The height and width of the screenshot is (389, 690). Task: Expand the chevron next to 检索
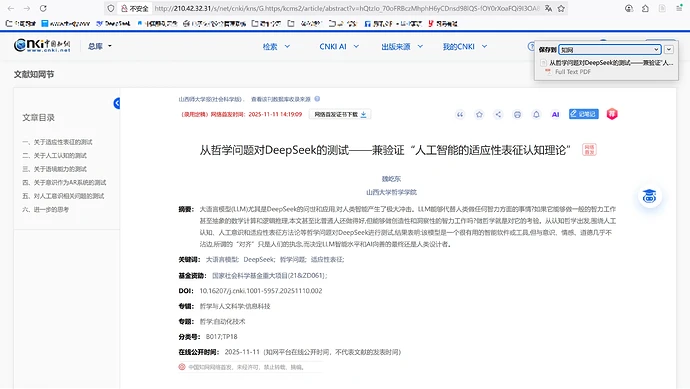[x=287, y=46]
